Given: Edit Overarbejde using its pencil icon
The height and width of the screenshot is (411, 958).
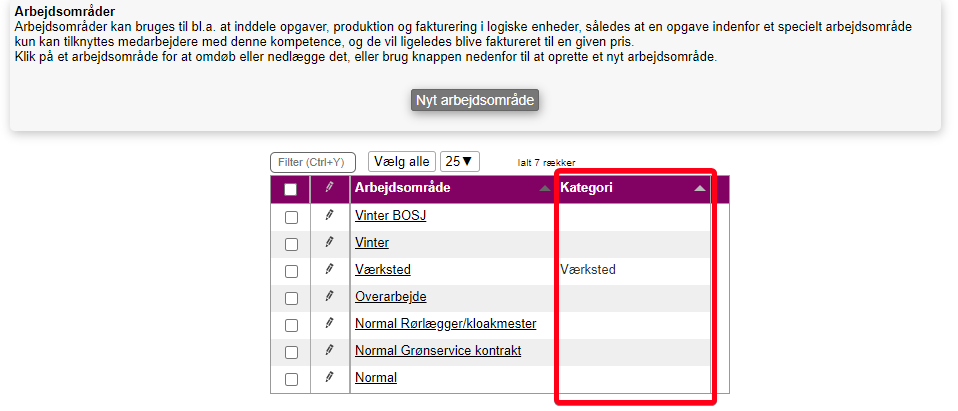Looking at the screenshot, I should click(329, 296).
